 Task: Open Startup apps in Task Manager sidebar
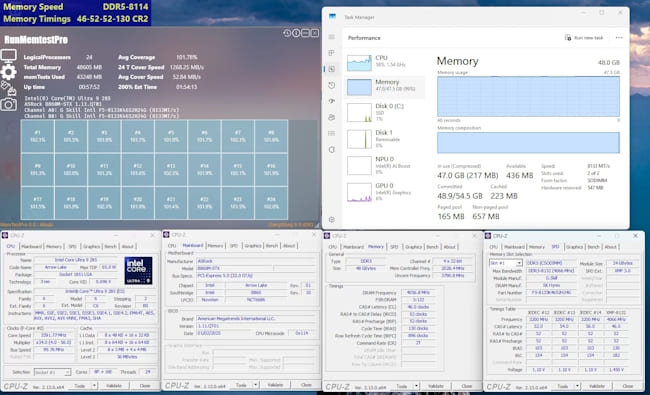point(332,101)
